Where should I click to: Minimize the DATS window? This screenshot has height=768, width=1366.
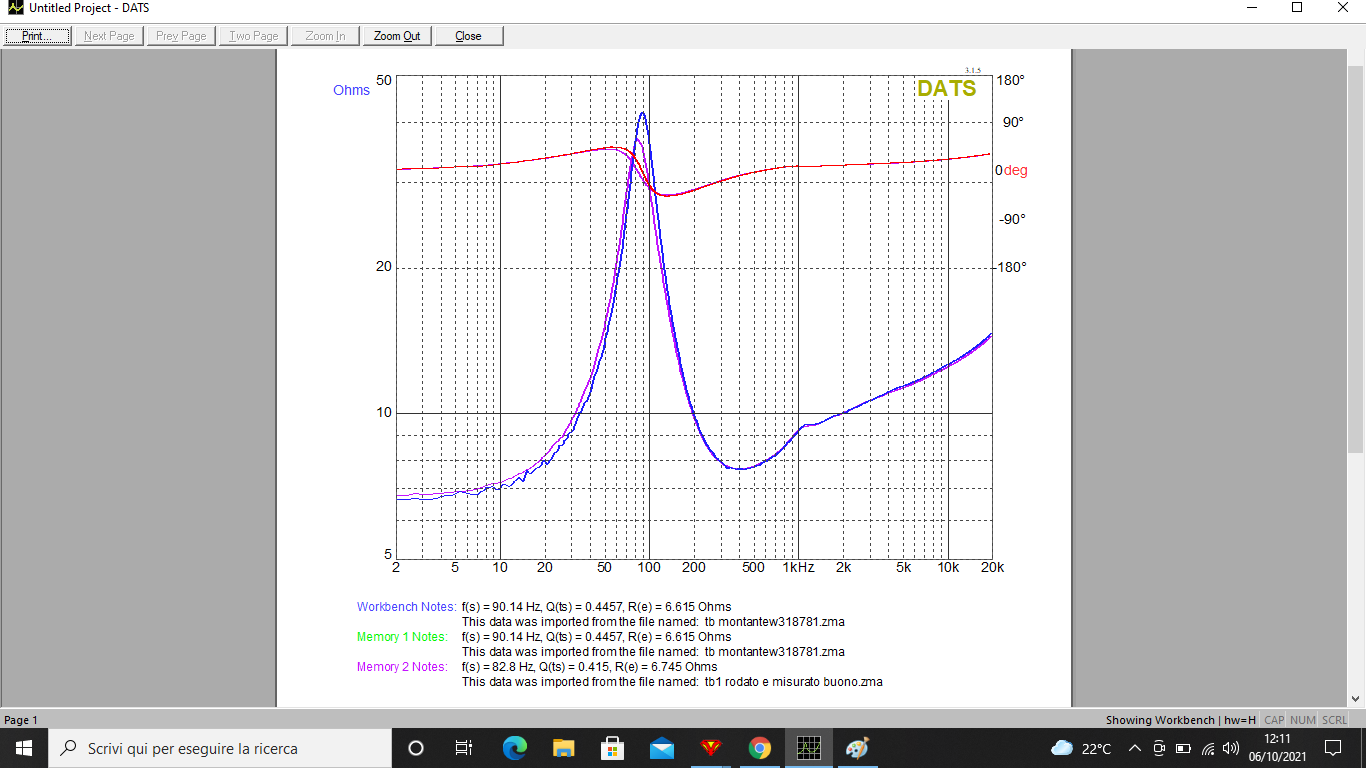pyautogui.click(x=1251, y=8)
